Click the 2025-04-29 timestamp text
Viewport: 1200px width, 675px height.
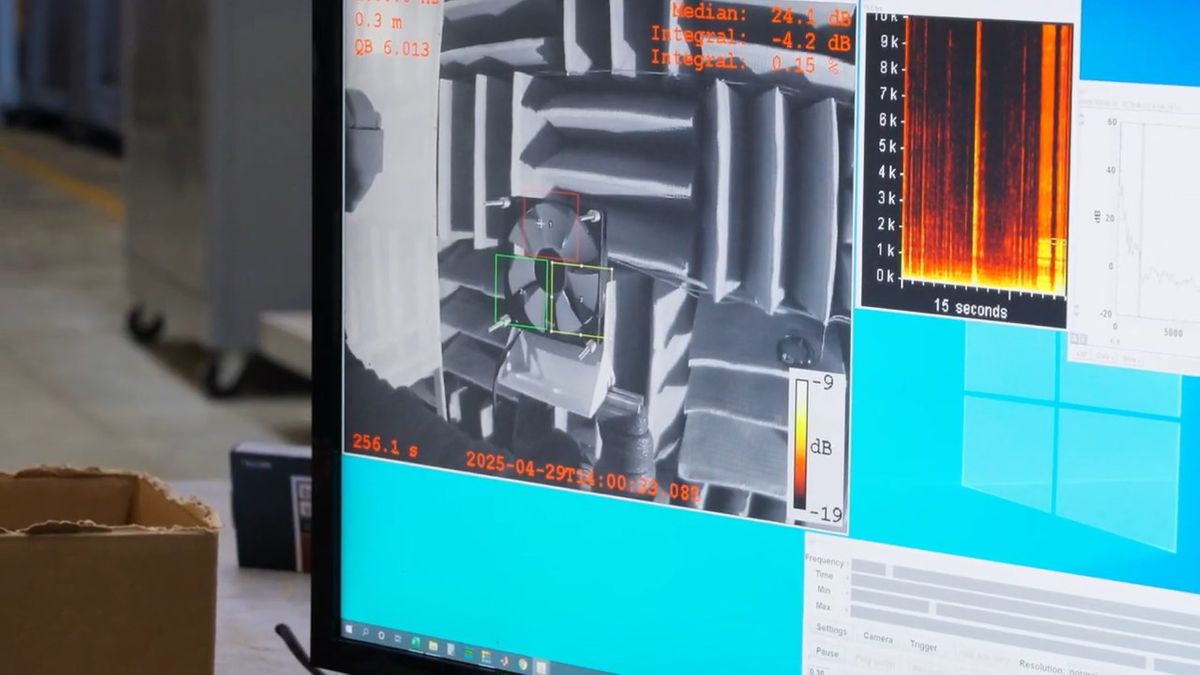click(582, 476)
